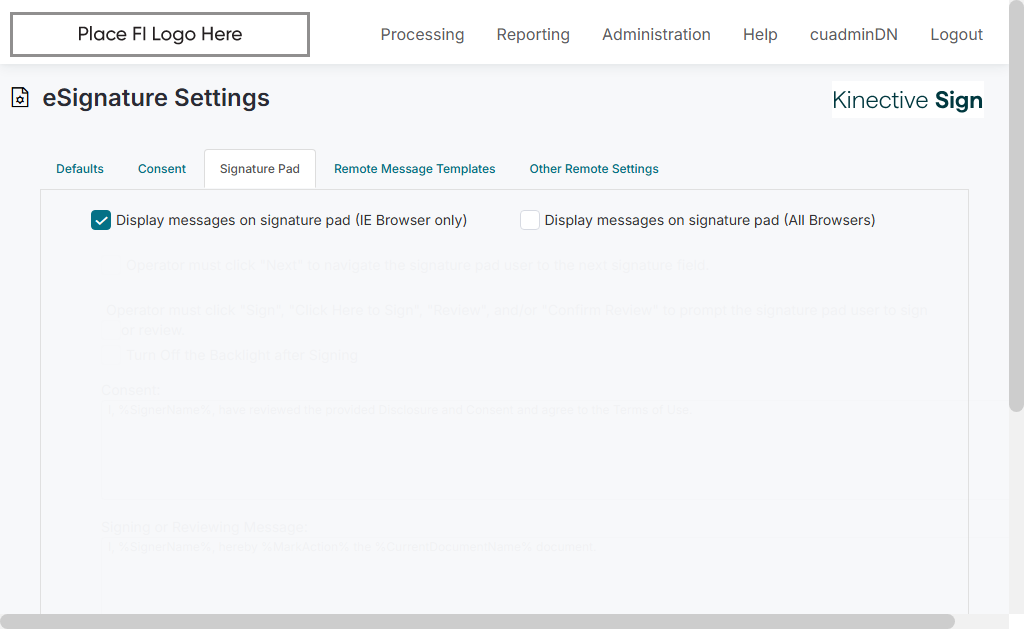1024x629 pixels.
Task: Click the Place FI Logo Here placeholder
Action: 160,35
